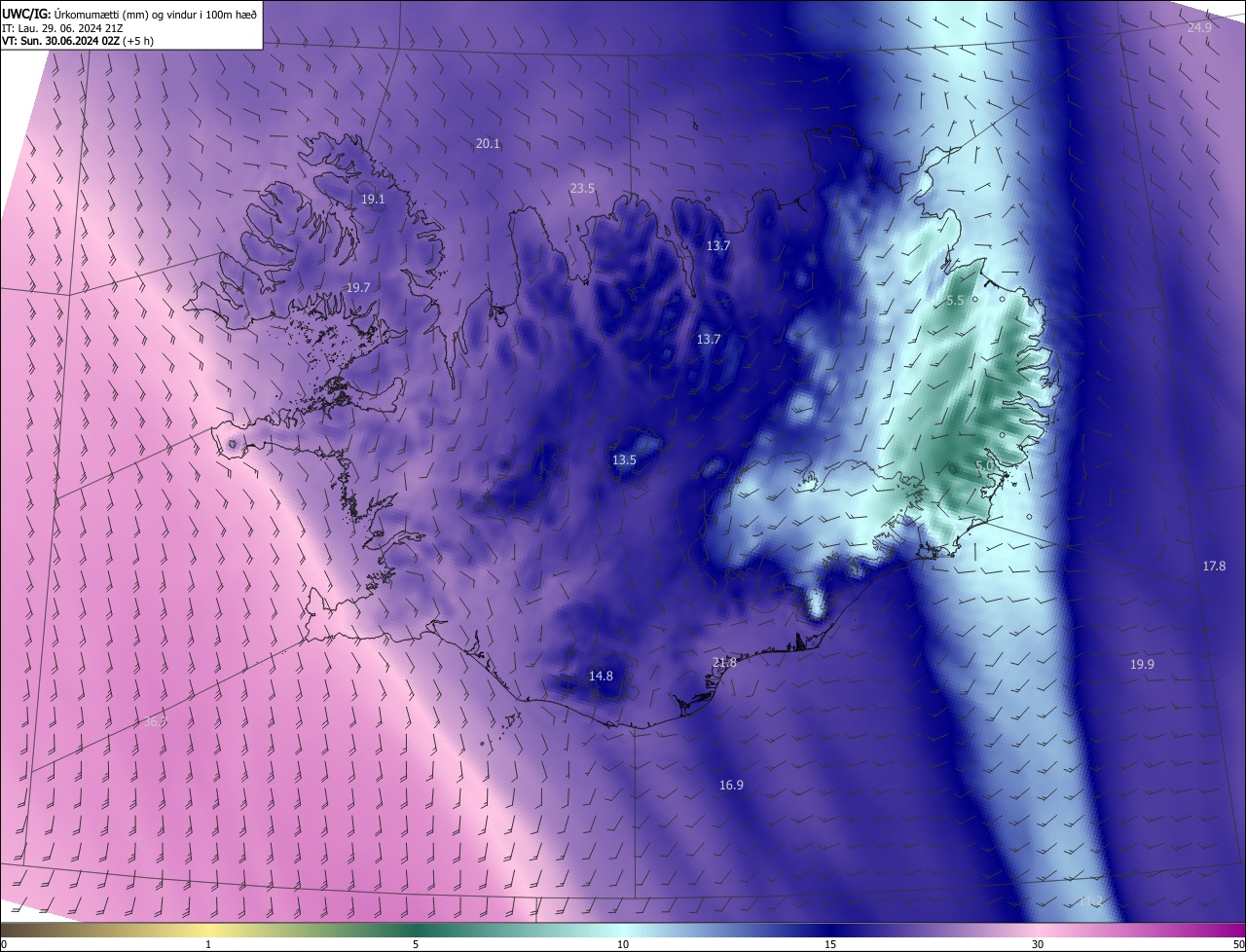Image resolution: width=1246 pixels, height=952 pixels.
Task: Click the 21.8 value label on the map
Action: click(724, 663)
